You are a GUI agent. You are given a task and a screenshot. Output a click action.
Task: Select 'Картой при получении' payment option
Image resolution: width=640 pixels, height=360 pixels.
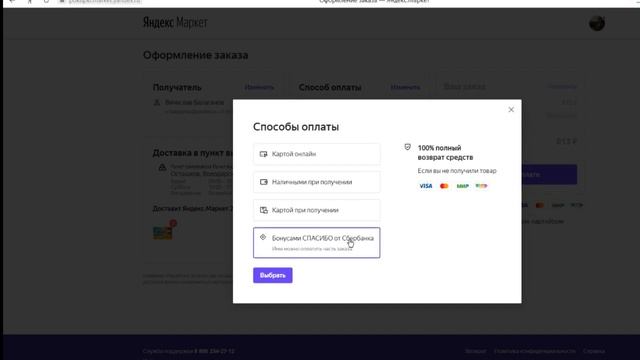[316, 210]
